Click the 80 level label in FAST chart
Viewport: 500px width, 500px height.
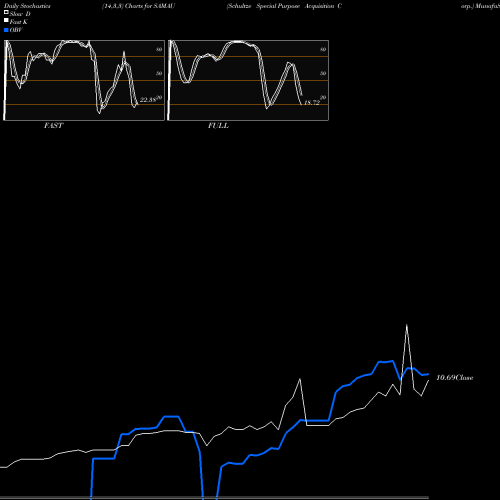tap(159, 49)
